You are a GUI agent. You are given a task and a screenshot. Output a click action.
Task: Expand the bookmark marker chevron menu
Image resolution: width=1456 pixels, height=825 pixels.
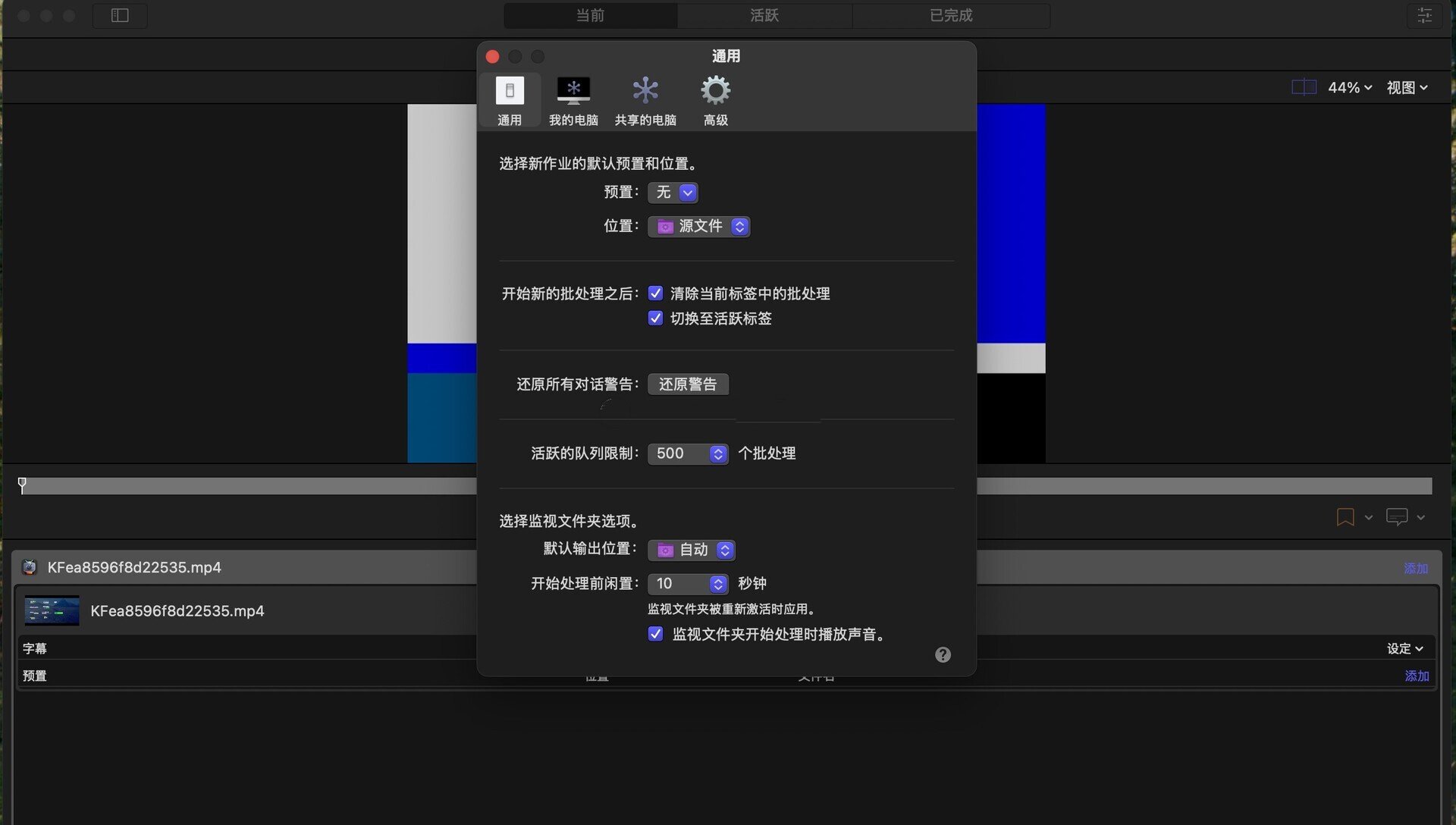tap(1369, 518)
